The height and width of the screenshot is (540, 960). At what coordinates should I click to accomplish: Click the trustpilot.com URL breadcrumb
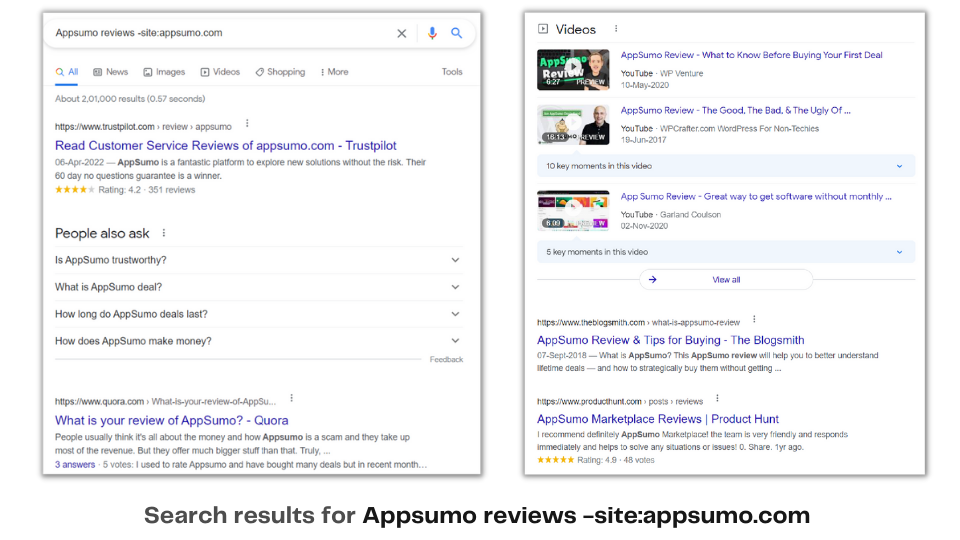point(143,127)
